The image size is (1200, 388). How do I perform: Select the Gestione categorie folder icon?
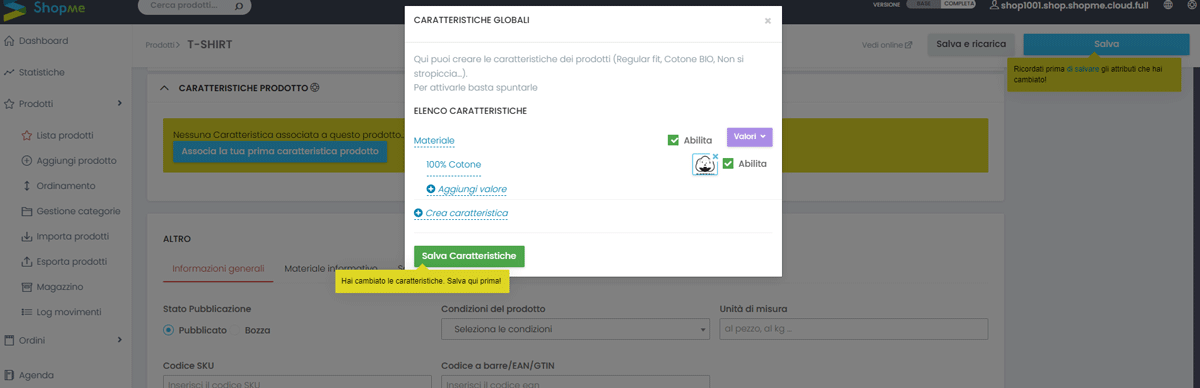point(27,211)
